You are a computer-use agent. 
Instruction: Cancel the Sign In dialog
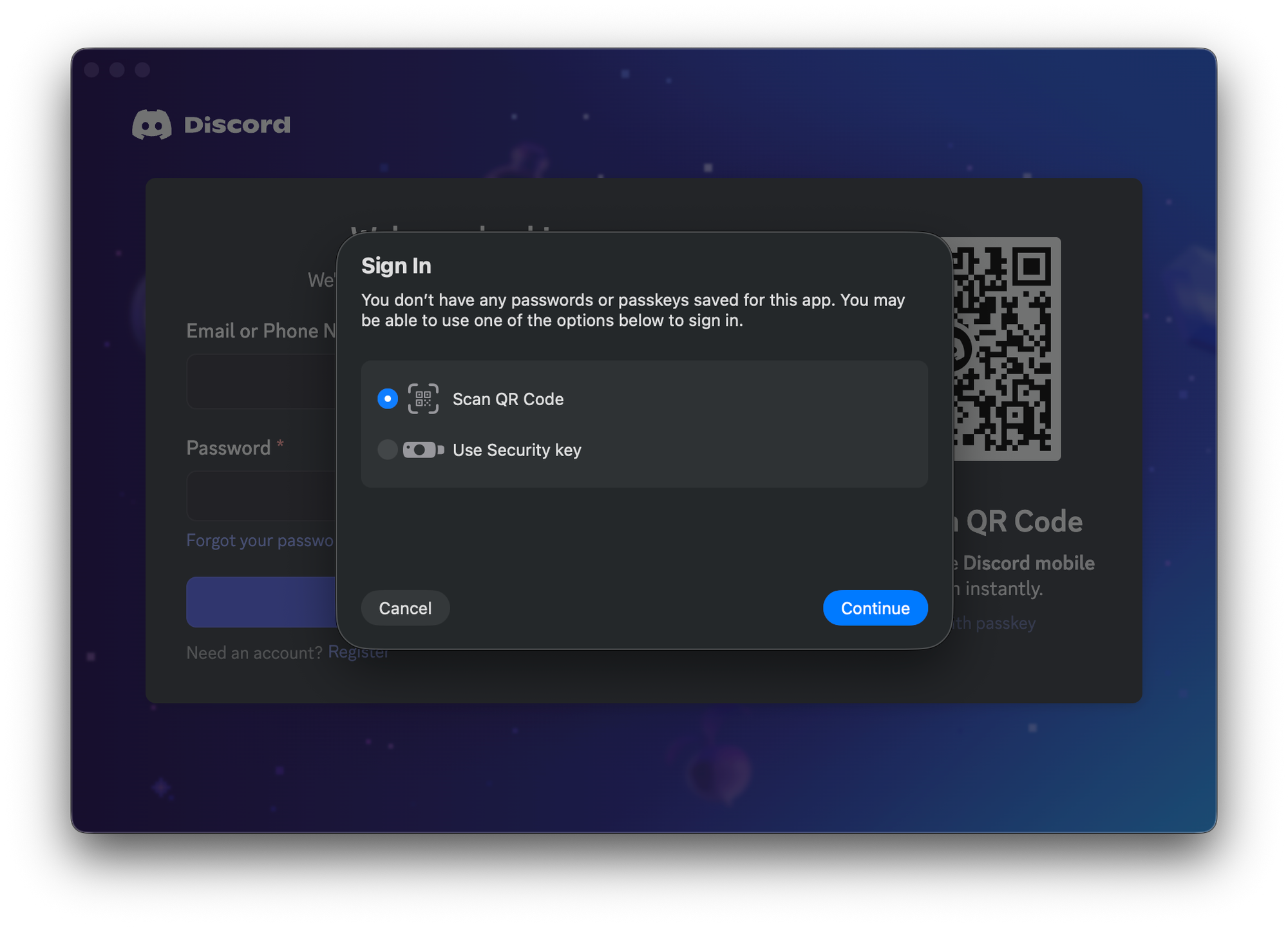point(405,607)
